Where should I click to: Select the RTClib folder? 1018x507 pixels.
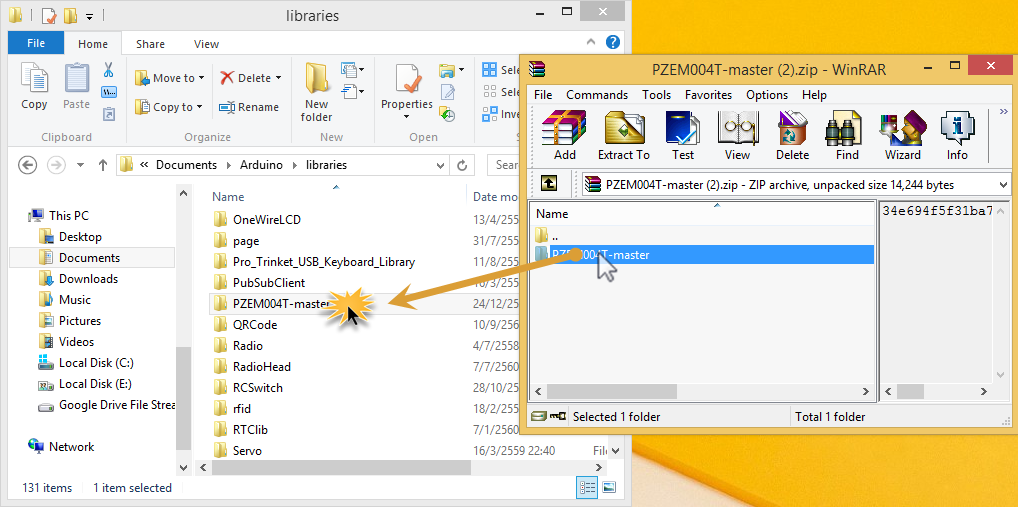(250, 430)
